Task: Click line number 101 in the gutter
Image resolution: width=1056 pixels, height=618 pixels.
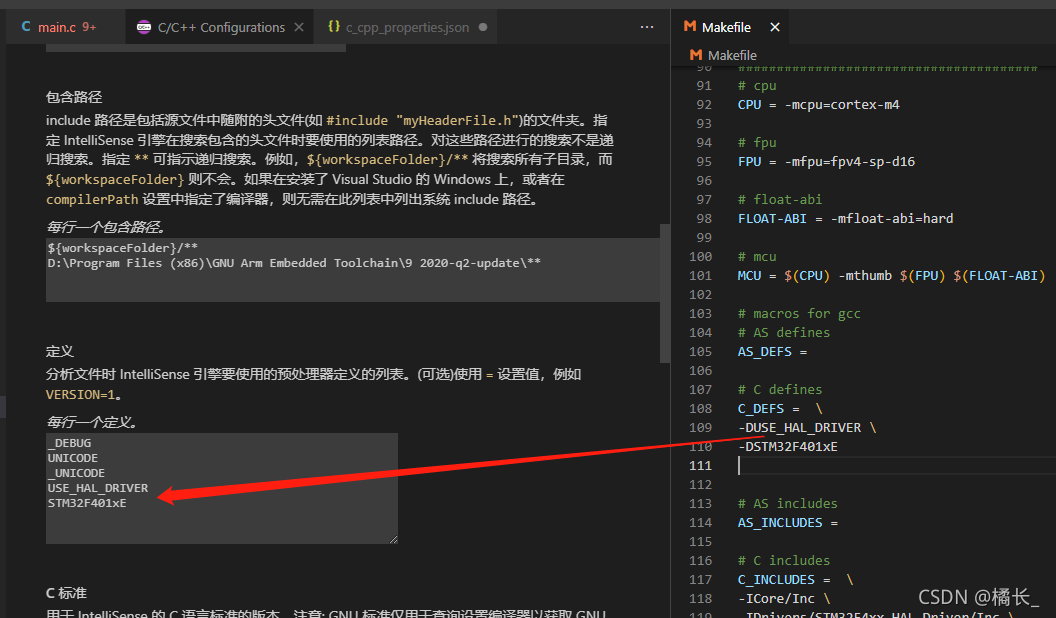Action: pyautogui.click(x=700, y=275)
